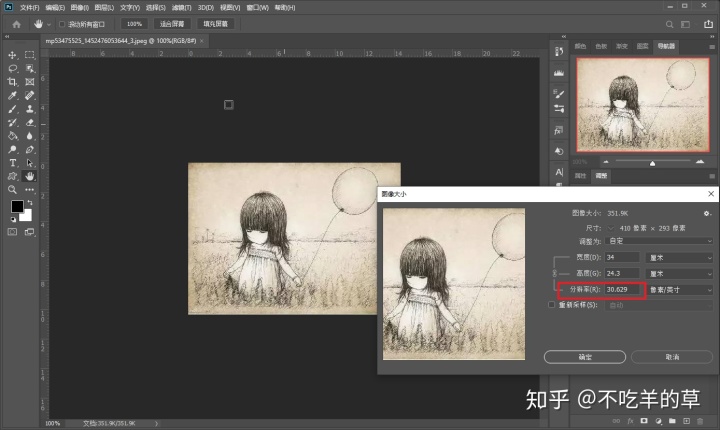
Task: Open the tool preset picker arrow
Action: pos(49,24)
